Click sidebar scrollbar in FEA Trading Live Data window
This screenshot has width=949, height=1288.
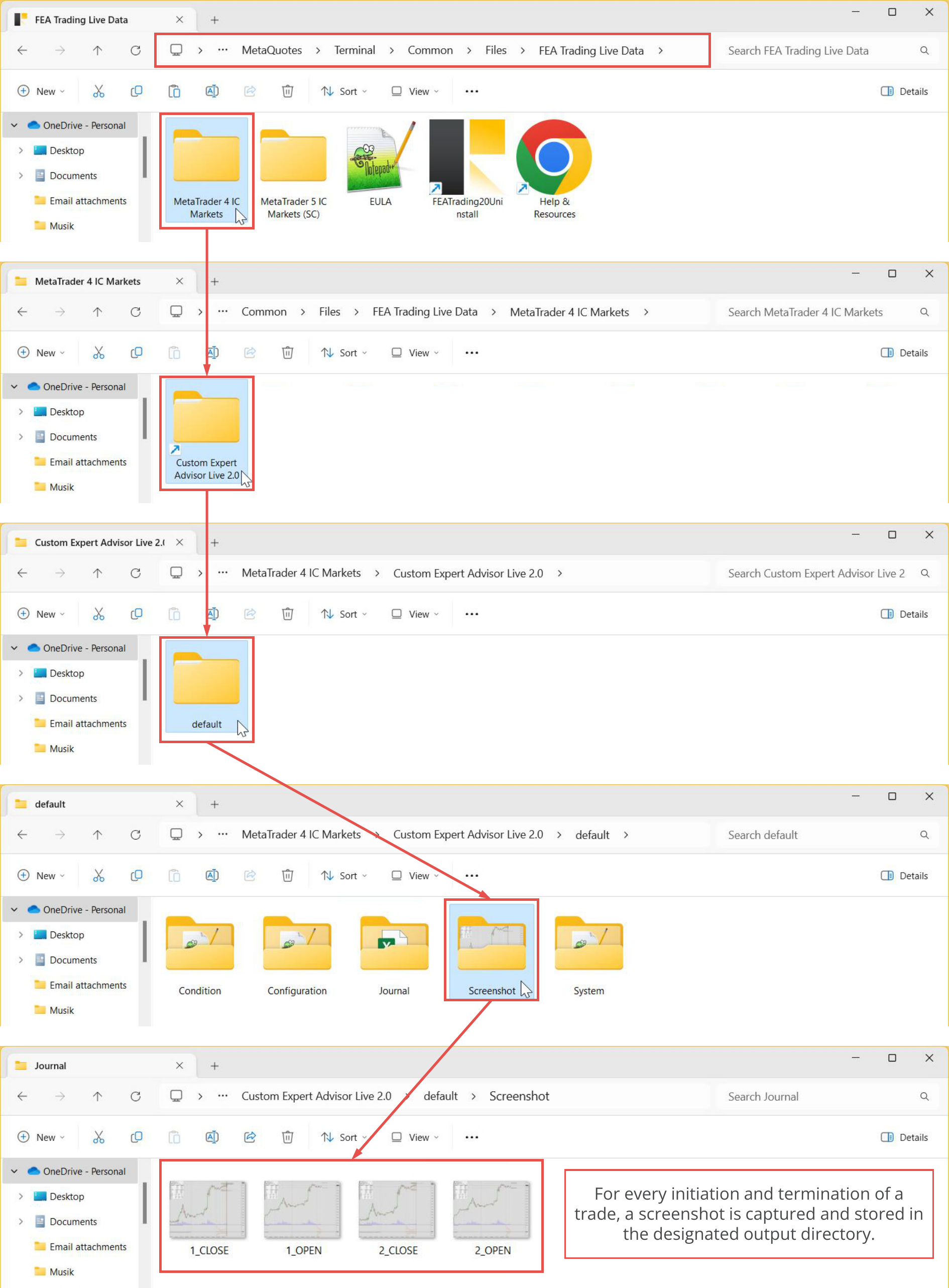pyautogui.click(x=145, y=157)
